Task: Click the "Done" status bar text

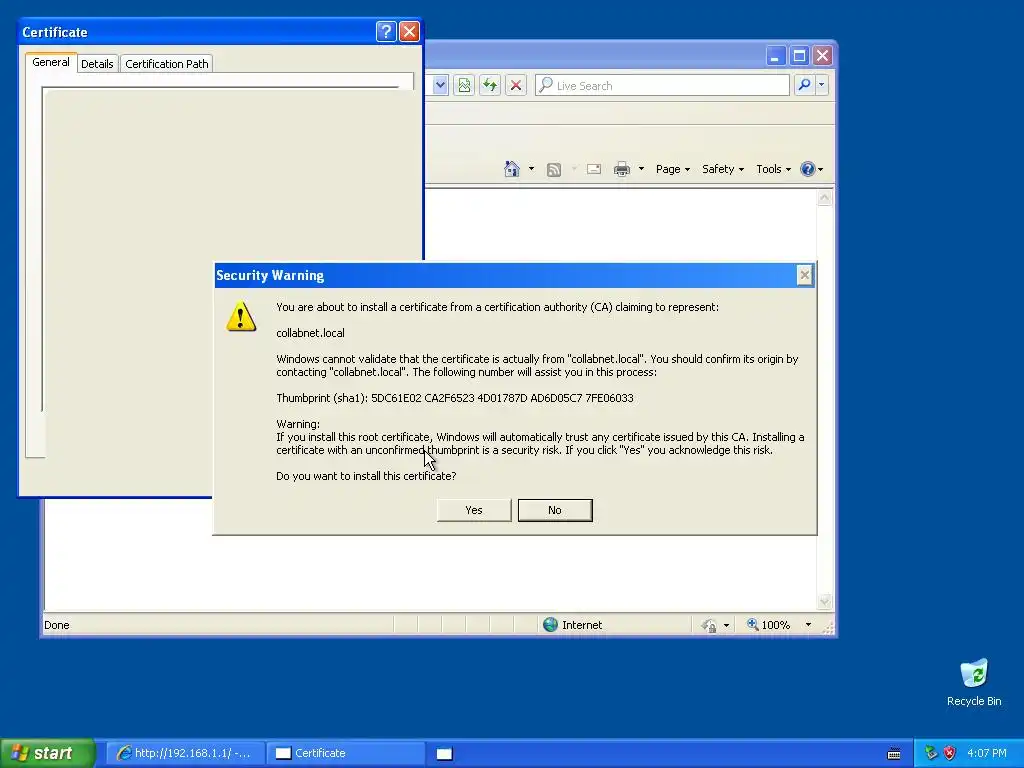Action: coord(57,625)
